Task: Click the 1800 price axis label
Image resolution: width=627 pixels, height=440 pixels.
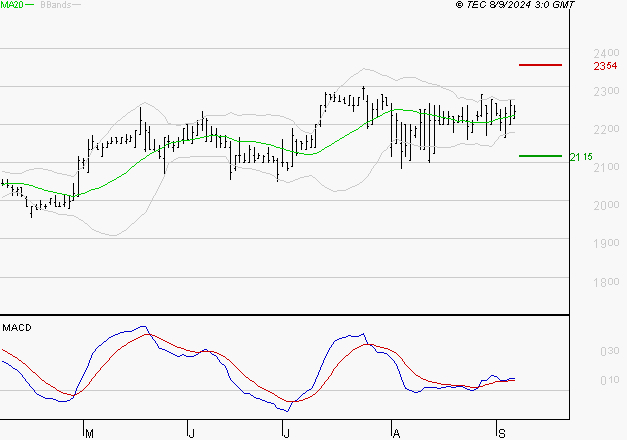Action: coord(606,282)
